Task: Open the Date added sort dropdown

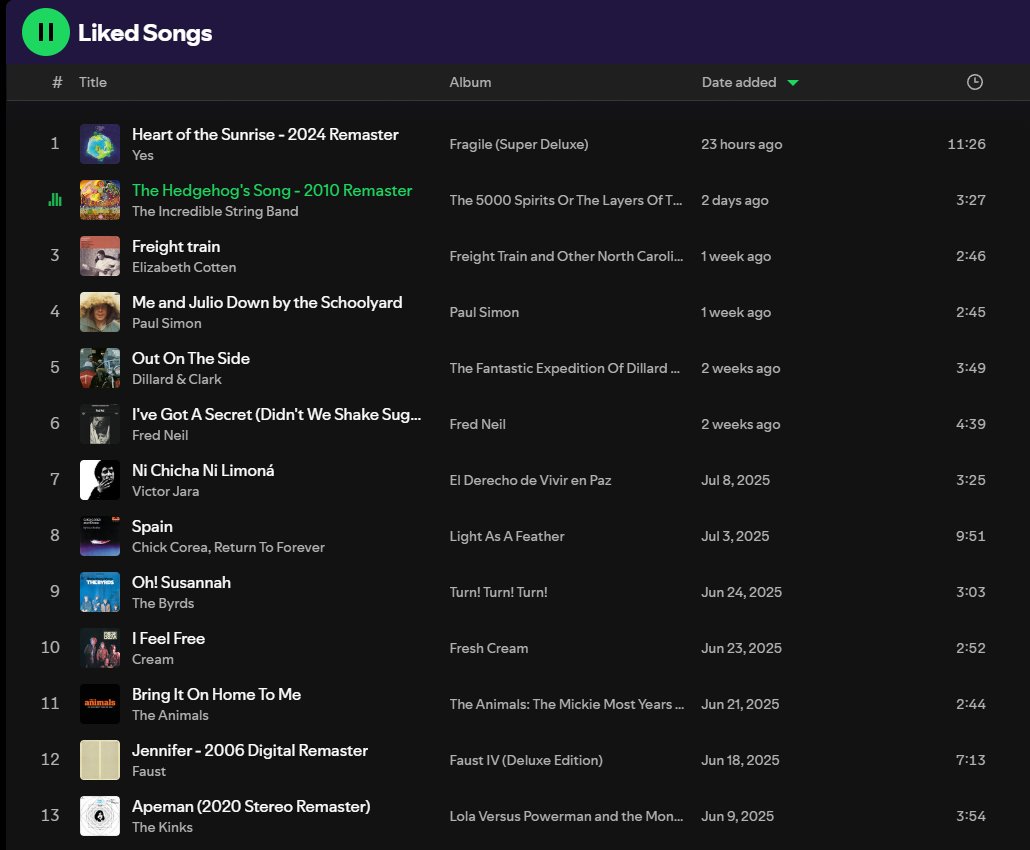Action: click(x=737, y=82)
